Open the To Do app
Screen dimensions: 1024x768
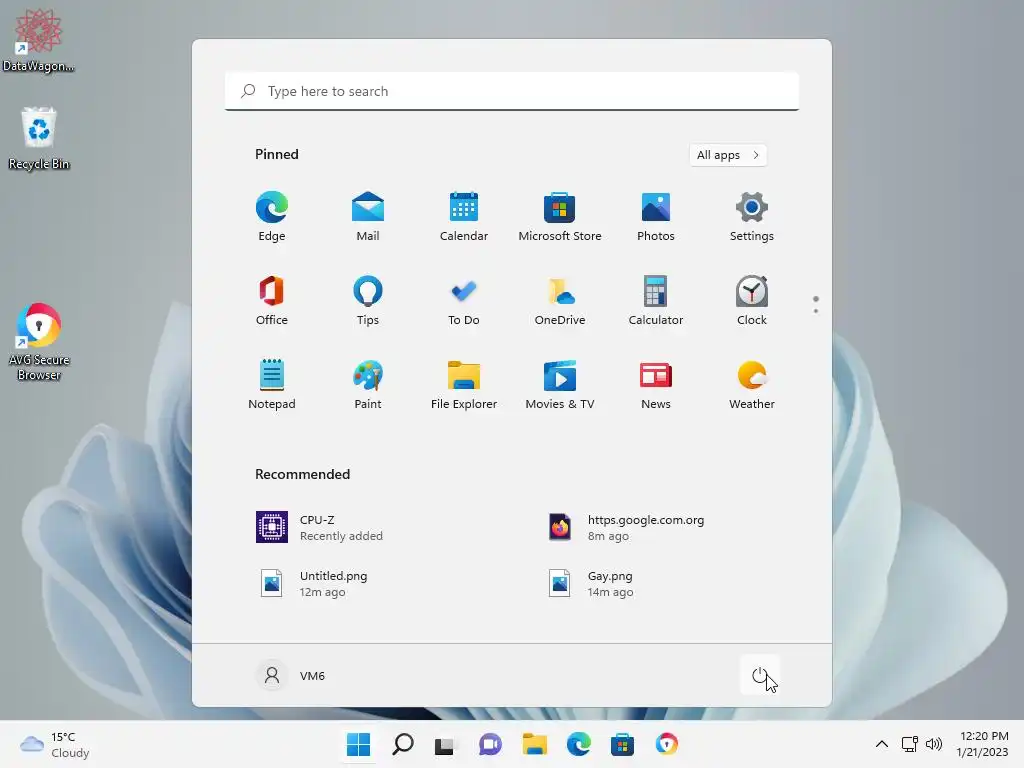click(464, 300)
